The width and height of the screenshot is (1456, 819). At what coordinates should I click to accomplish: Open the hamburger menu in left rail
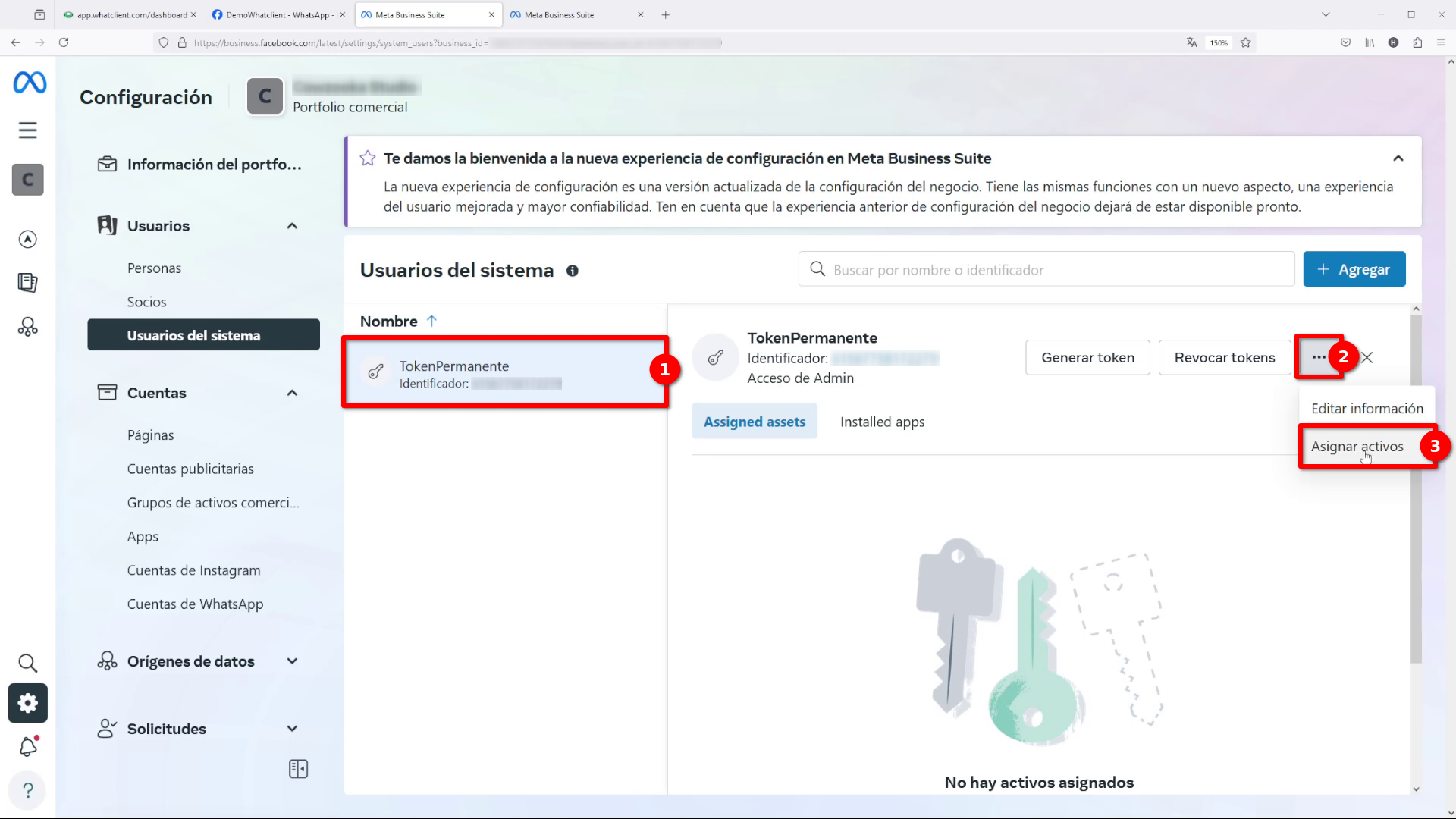28,130
